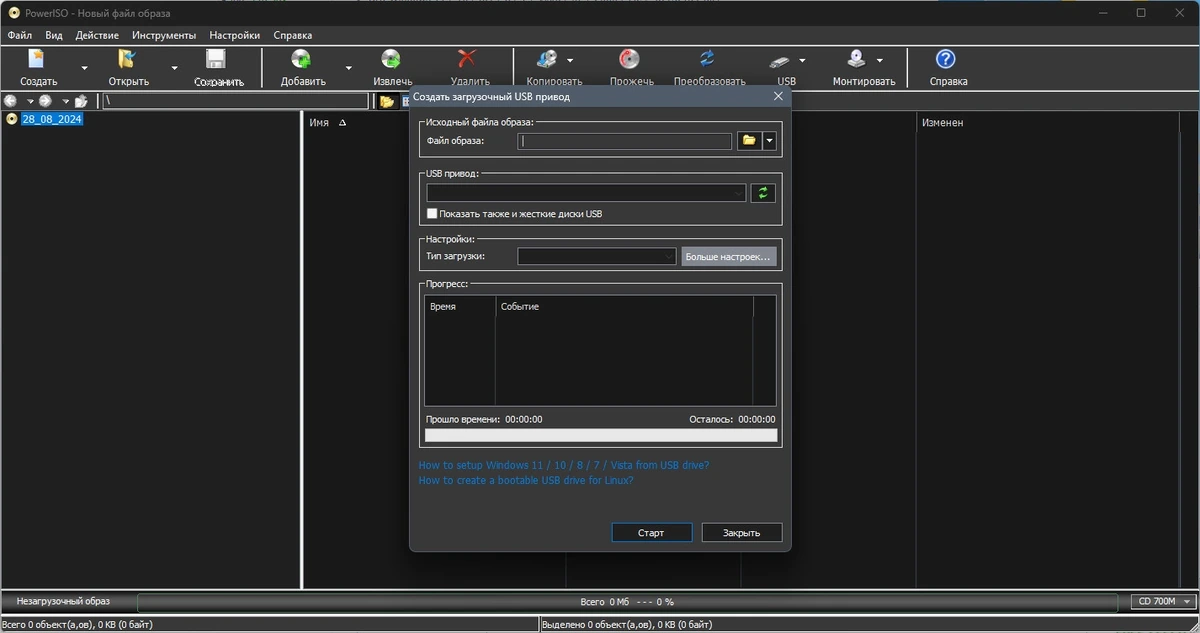
Task: Close the bootable USB dialog with X
Action: tap(778, 96)
